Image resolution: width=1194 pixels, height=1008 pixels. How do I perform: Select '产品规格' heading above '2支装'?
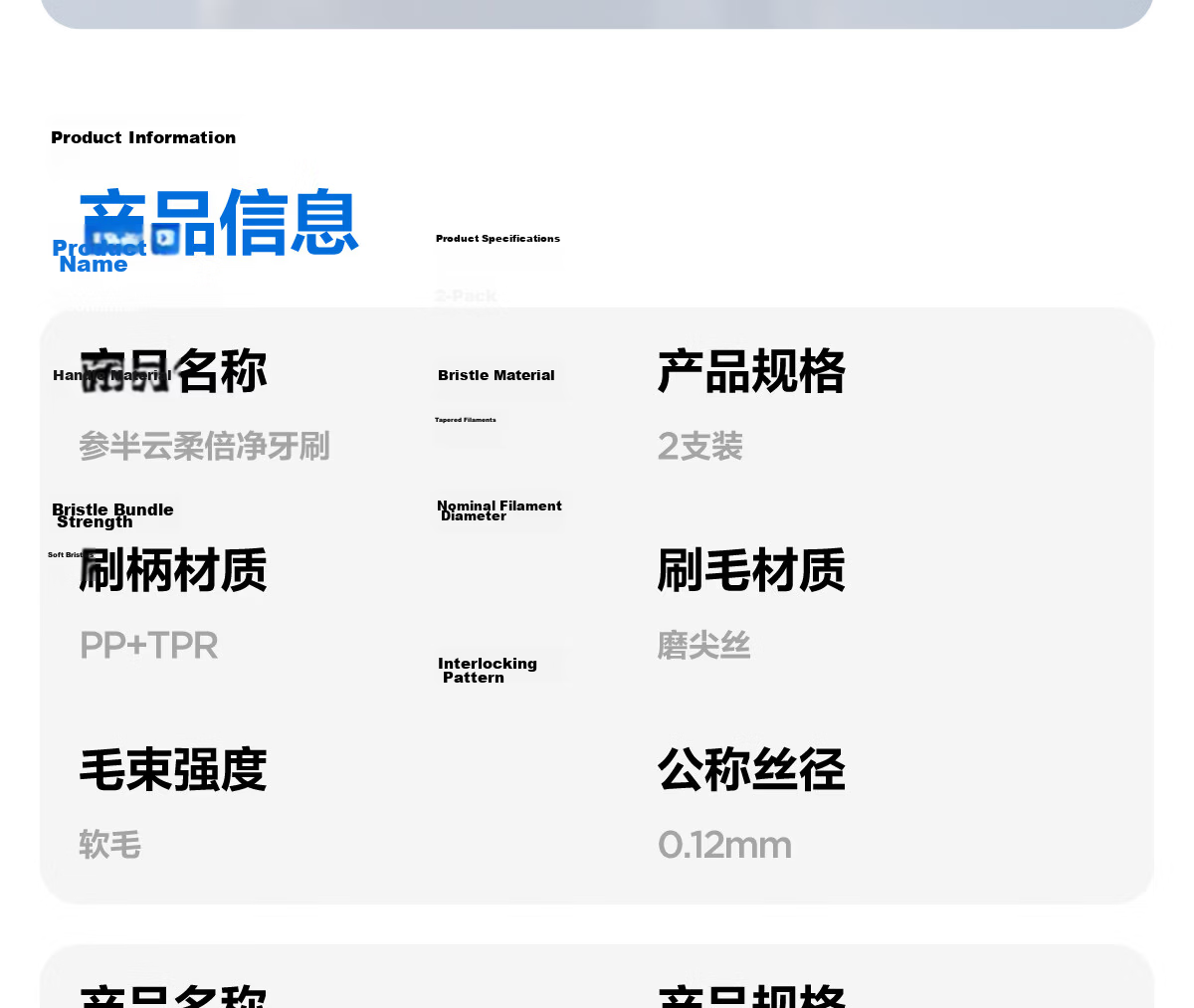751,371
